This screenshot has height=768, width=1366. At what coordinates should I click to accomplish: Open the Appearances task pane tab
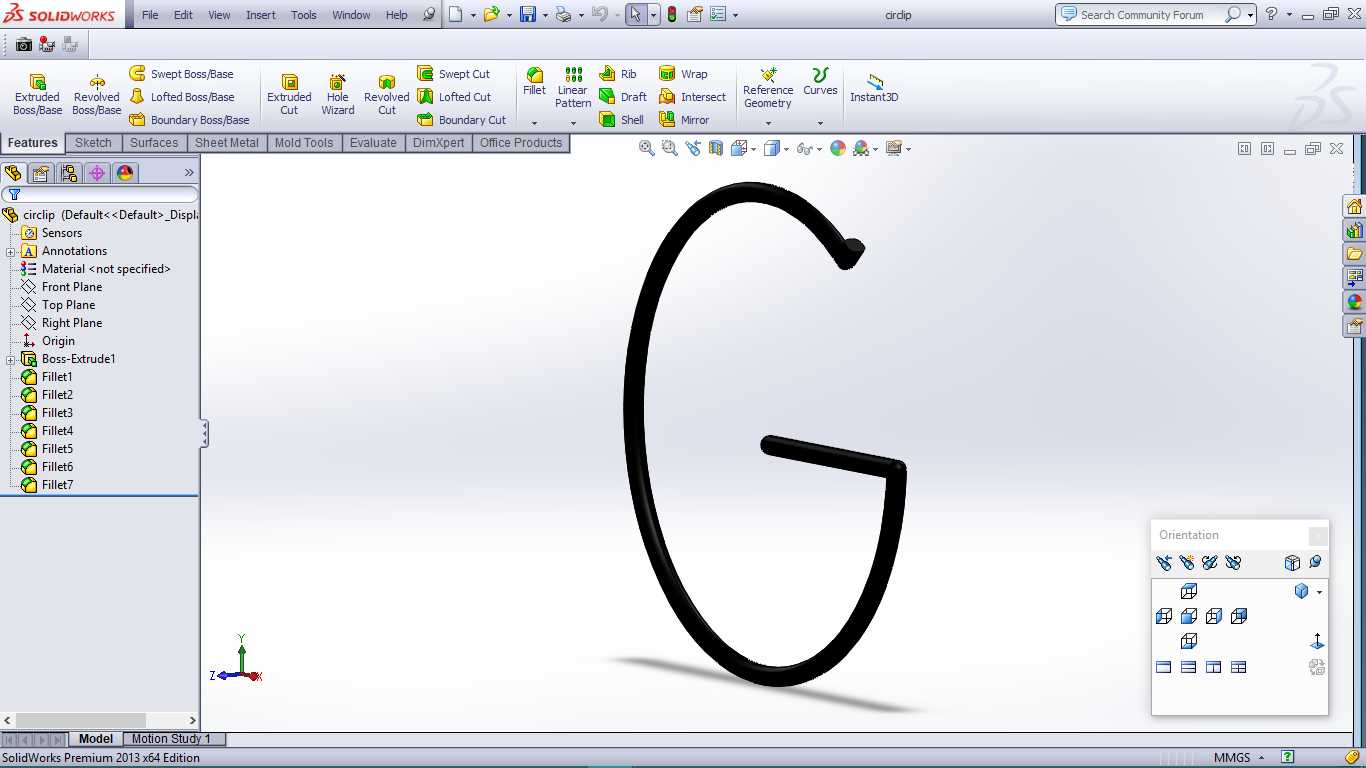(x=1355, y=302)
